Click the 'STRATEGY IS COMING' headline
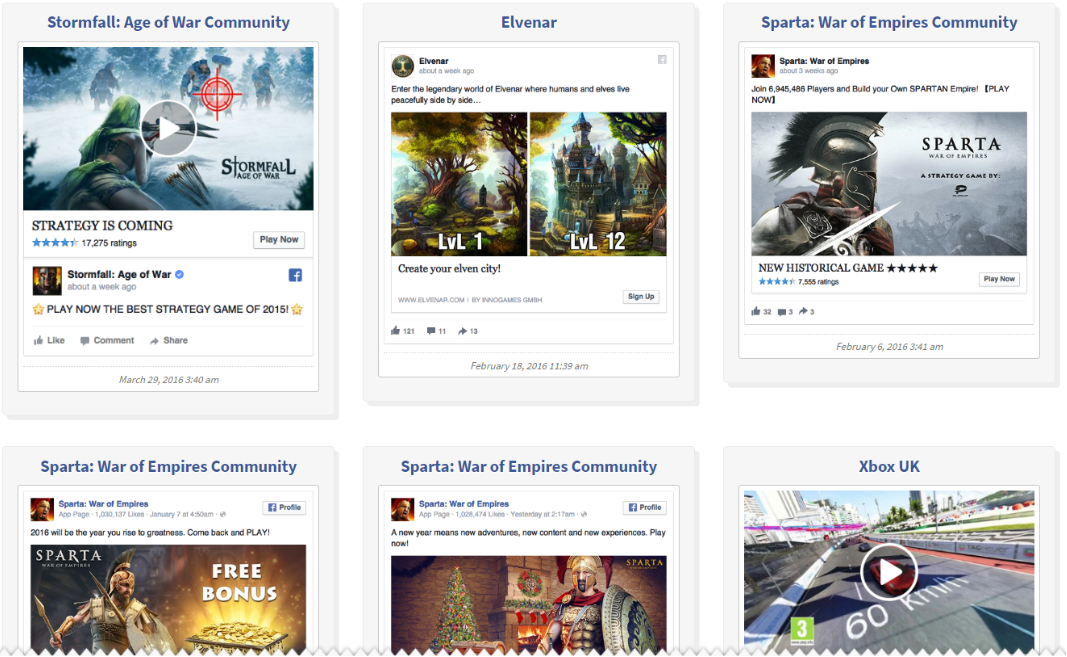 (102, 225)
